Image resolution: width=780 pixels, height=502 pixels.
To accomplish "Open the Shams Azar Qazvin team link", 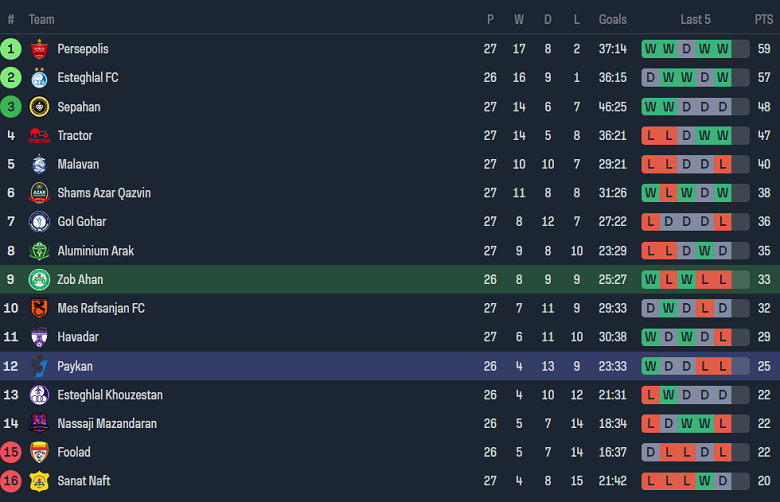I will point(104,193).
